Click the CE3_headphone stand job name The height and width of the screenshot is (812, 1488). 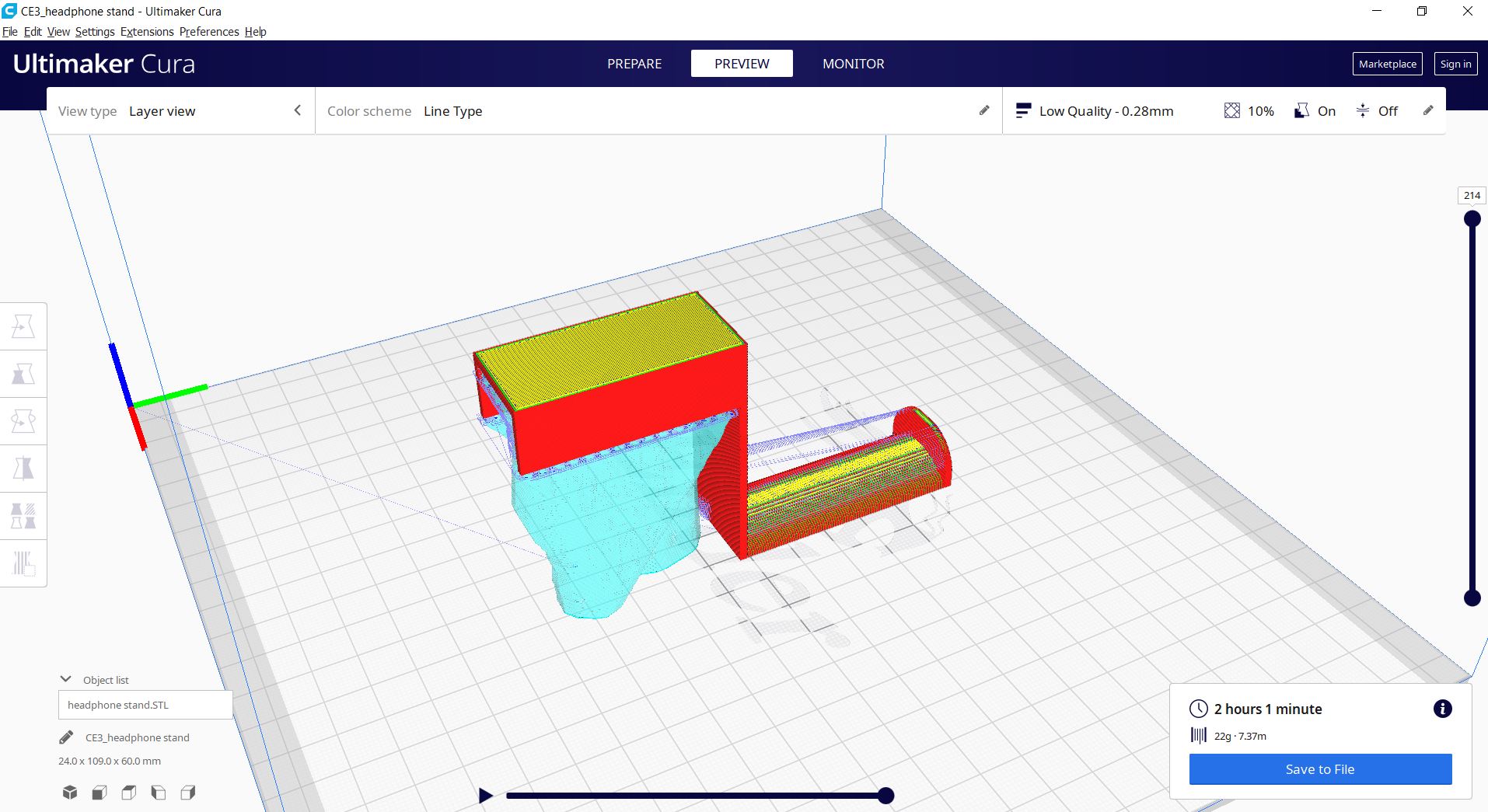[138, 737]
